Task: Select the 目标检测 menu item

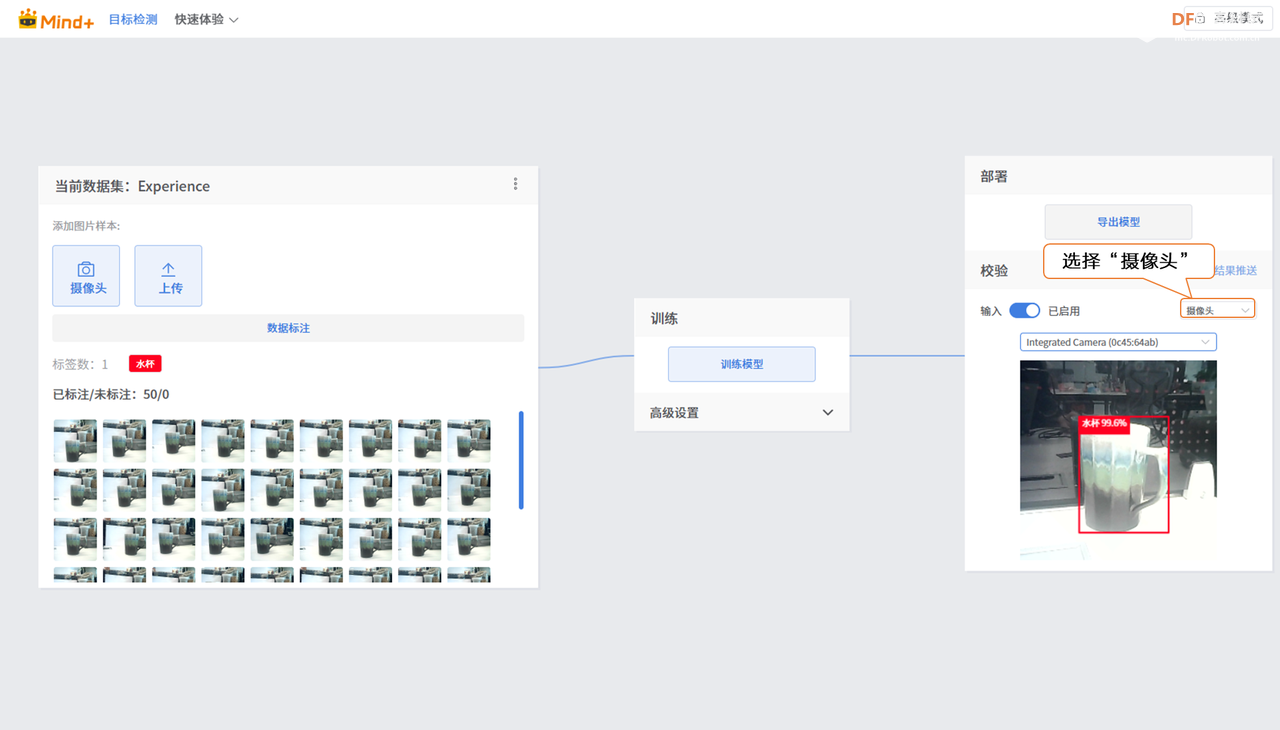Action: tap(133, 18)
